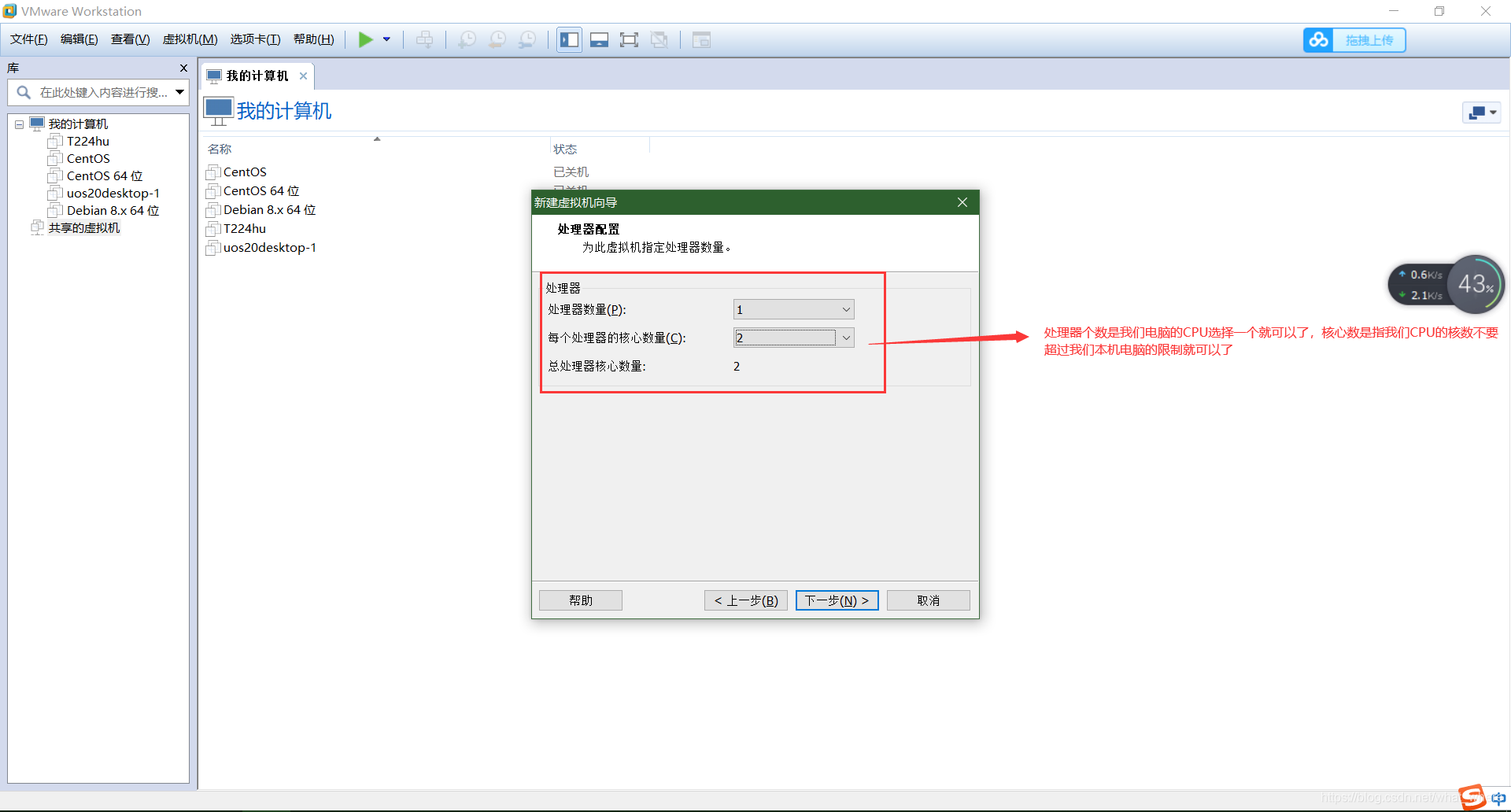The image size is (1511, 812).
Task: Click the 已关机 status of CentOS
Action: point(571,172)
